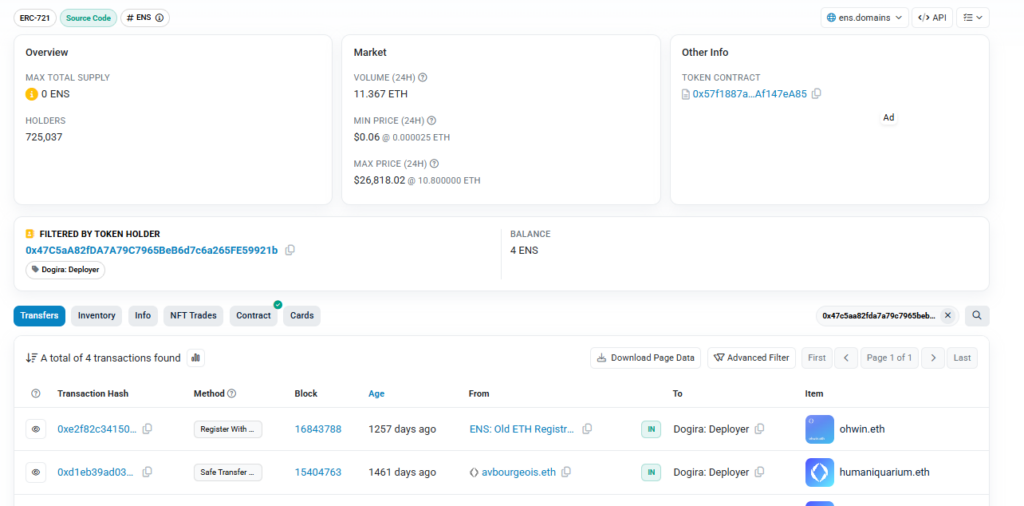Preview transaction 0xe2f82c34150 with eye icon

(x=36, y=429)
